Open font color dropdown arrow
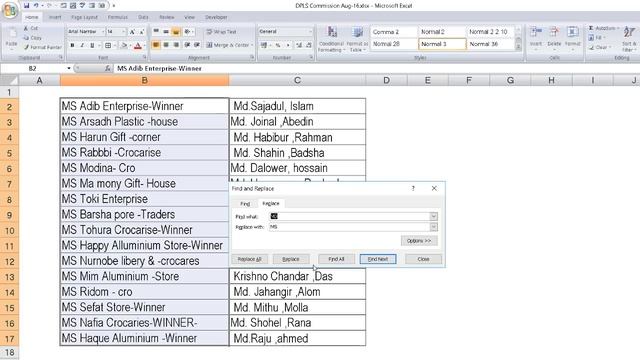This screenshot has width=640, height=360. pyautogui.click(x=144, y=45)
